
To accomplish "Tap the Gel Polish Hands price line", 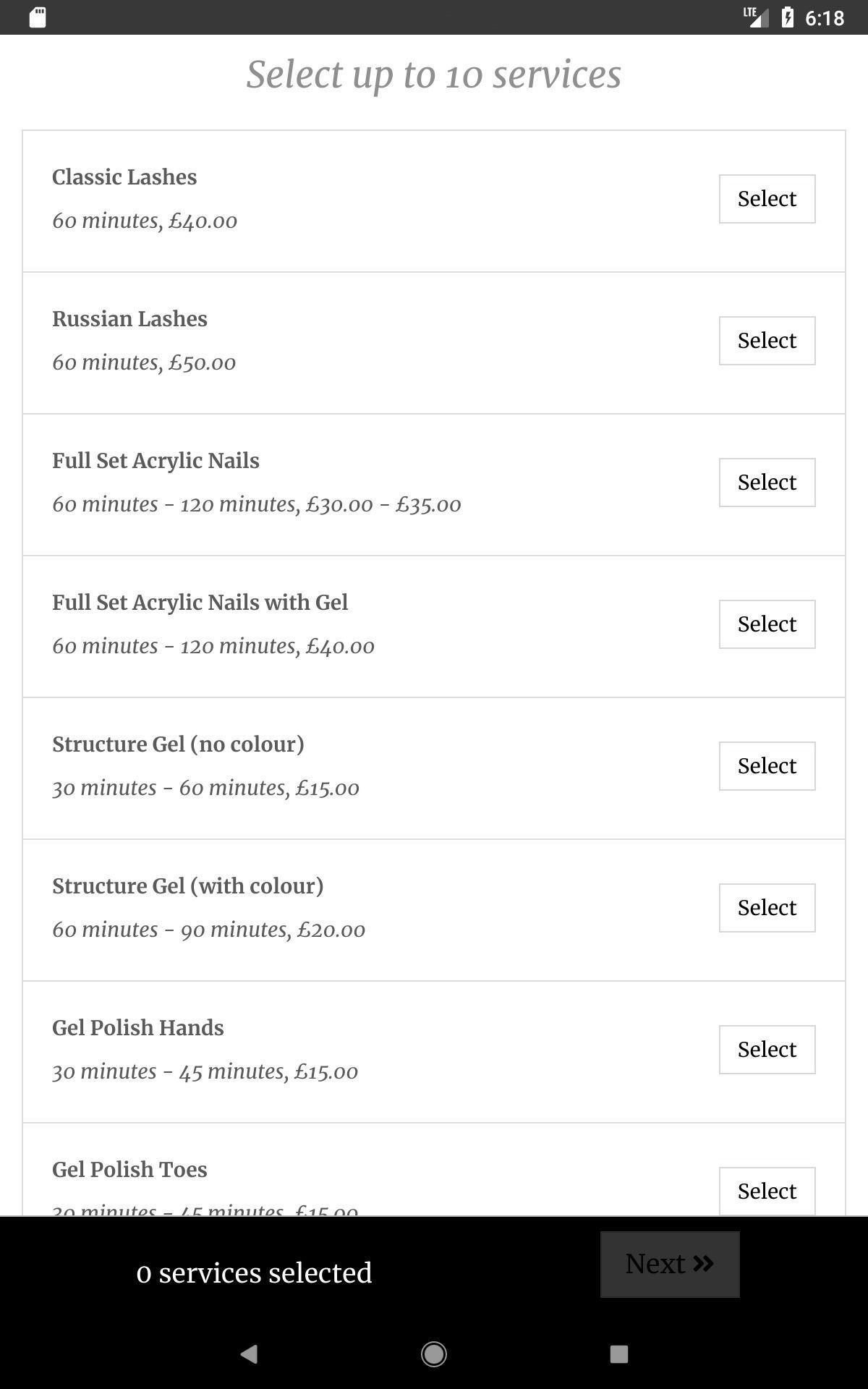I will coord(205,1071).
